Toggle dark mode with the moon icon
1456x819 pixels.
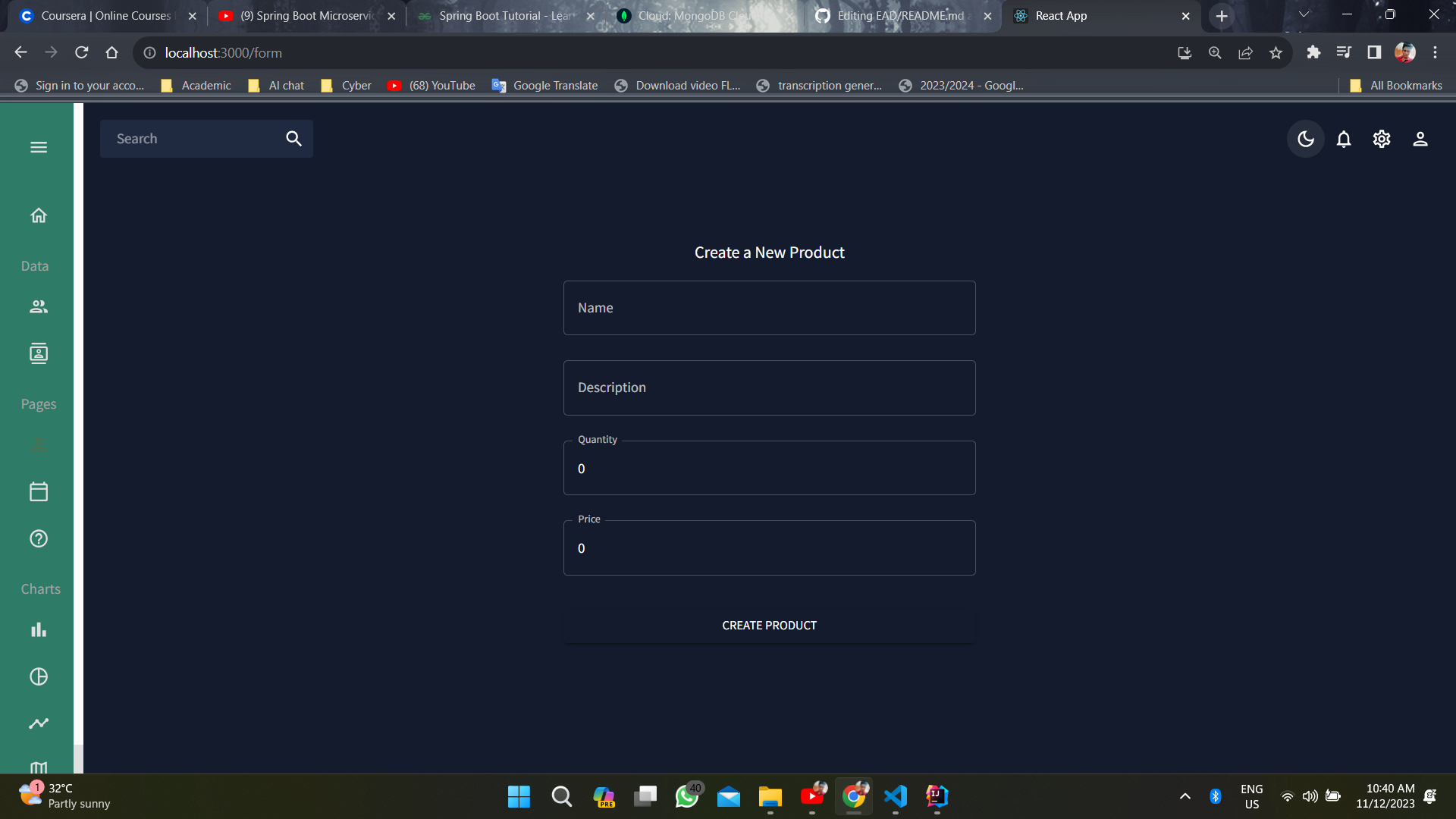click(1305, 139)
